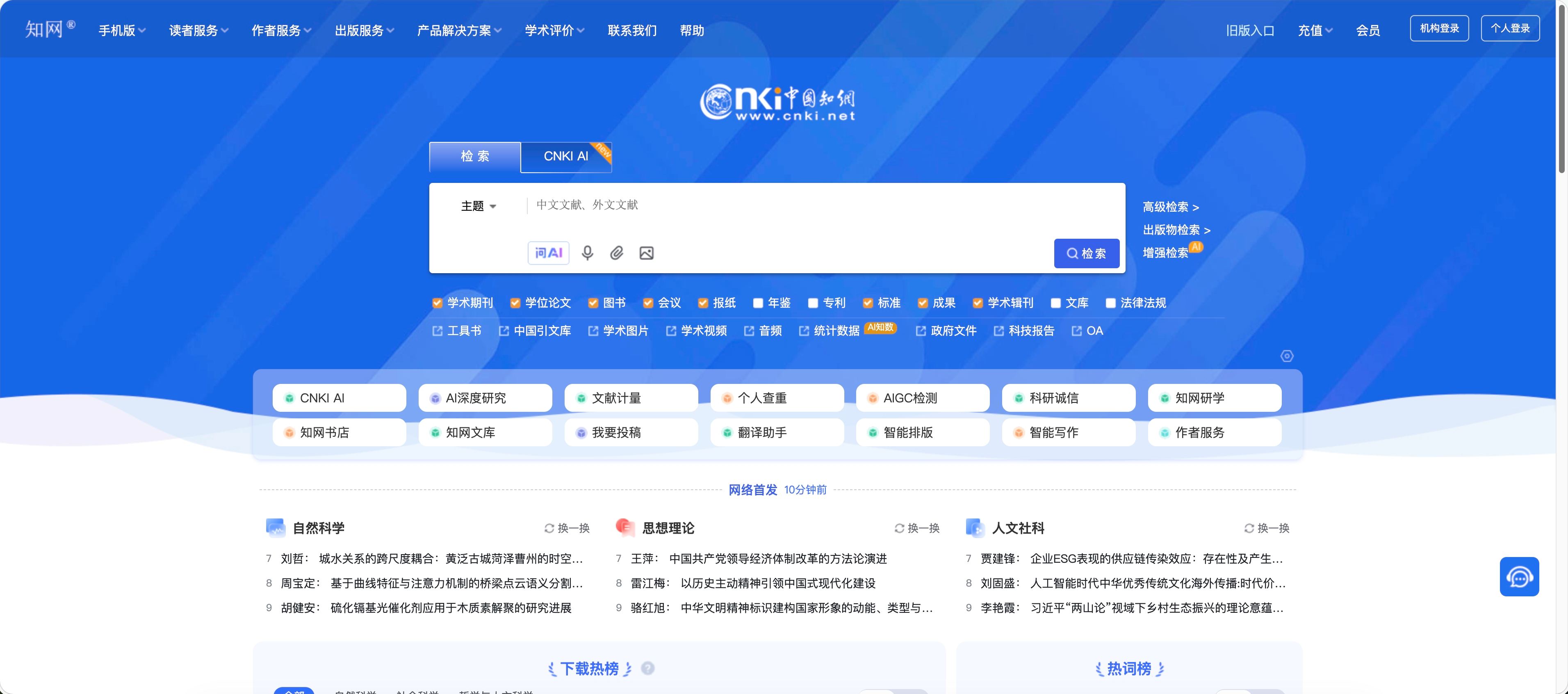The width and height of the screenshot is (1568, 694).
Task: Open the 学术图片 external link
Action: coord(618,331)
